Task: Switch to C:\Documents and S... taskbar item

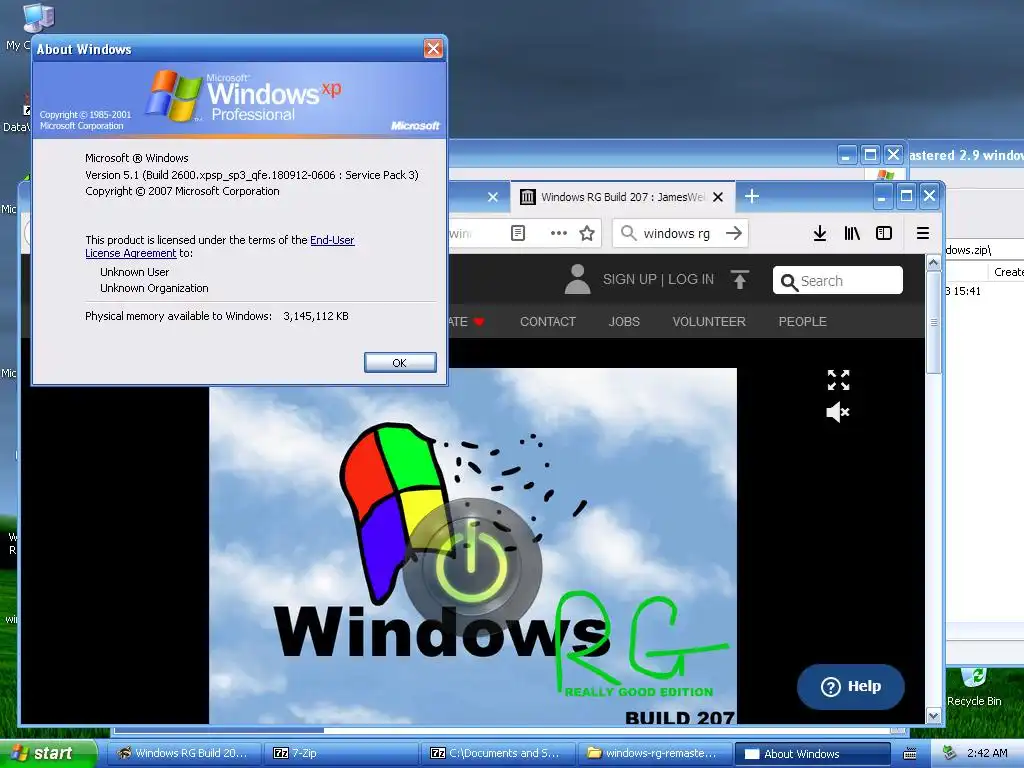Action: 498,754
